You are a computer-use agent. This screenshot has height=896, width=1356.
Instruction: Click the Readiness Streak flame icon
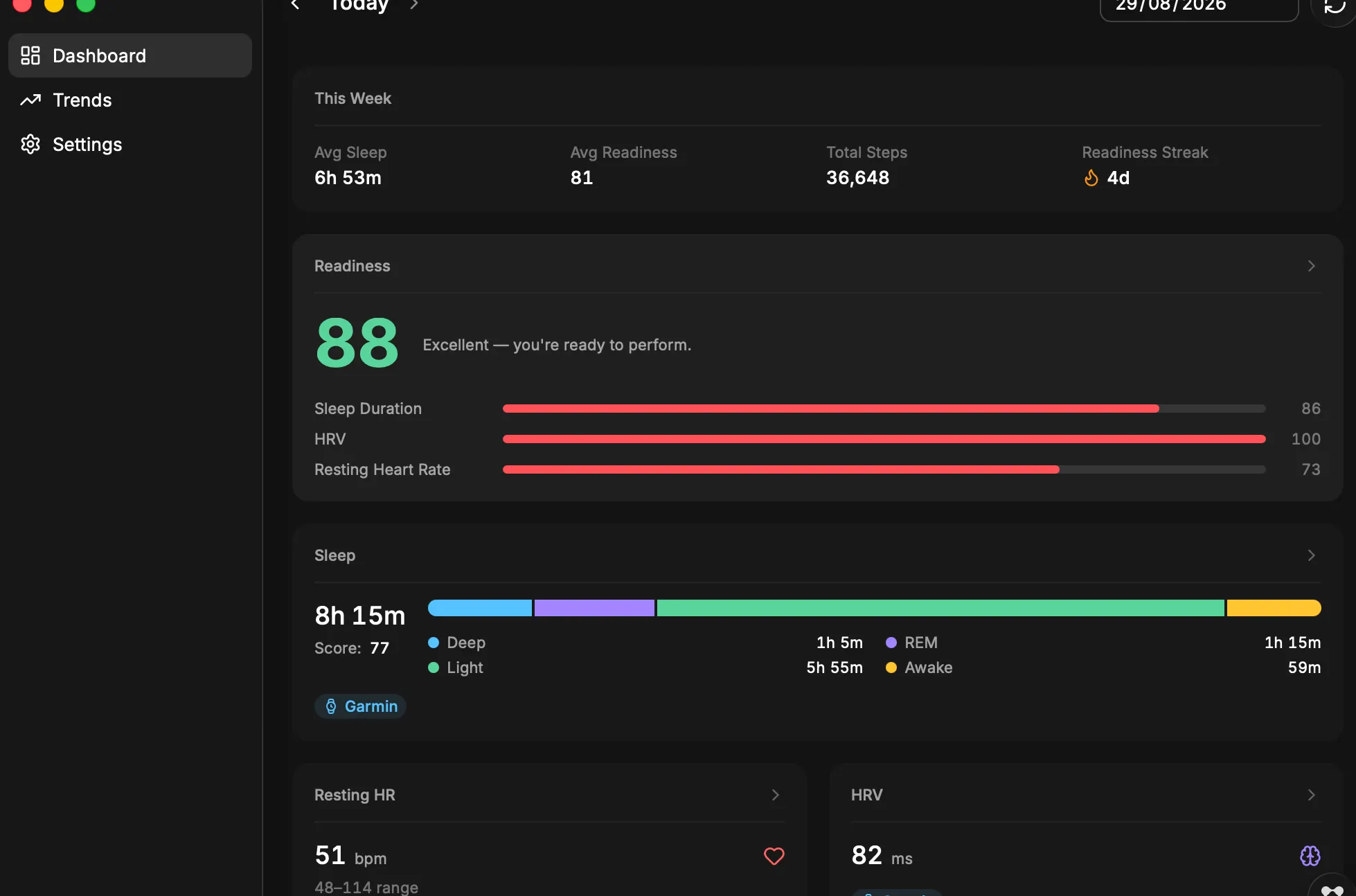[x=1091, y=178]
